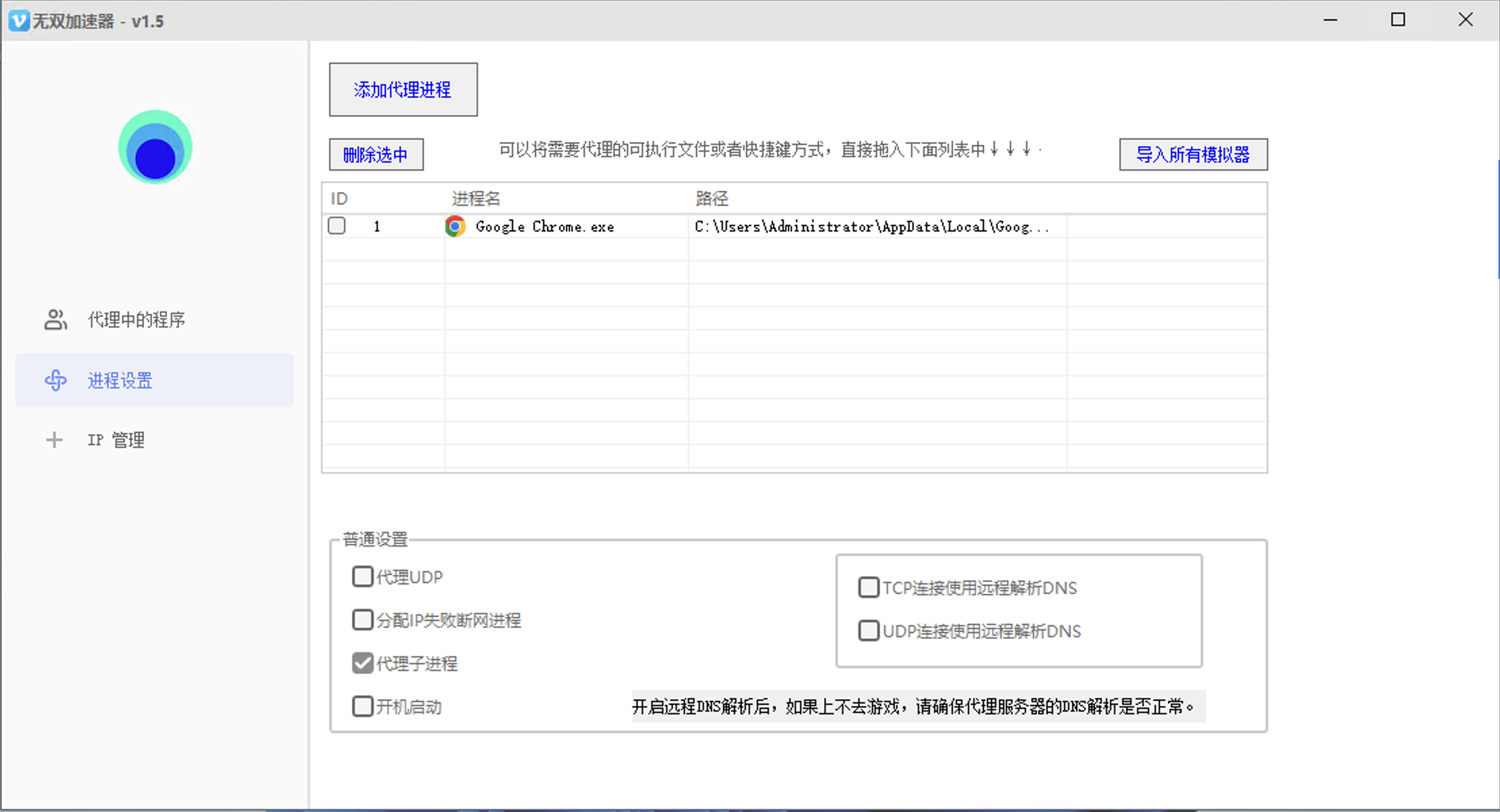The image size is (1500, 812).
Task: Uncheck the 代理子进程 setting
Action: [362, 662]
